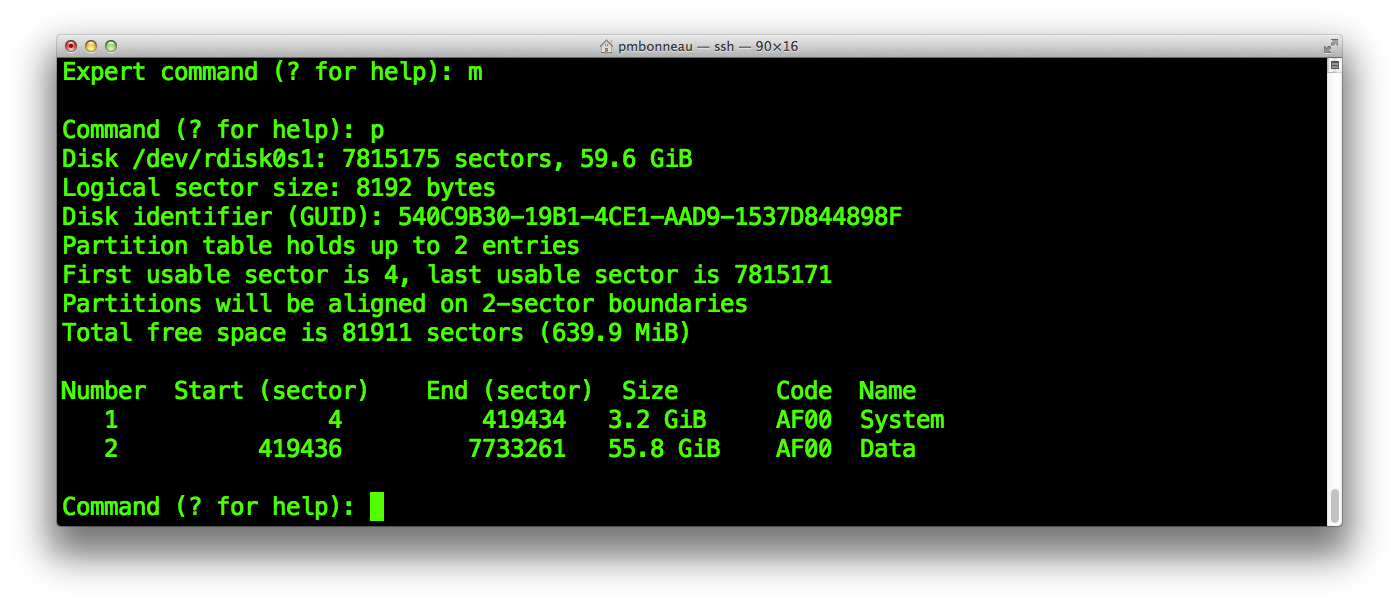The image size is (1399, 605).
Task: Click the first AF00 code in partition 1
Action: pyautogui.click(x=804, y=420)
